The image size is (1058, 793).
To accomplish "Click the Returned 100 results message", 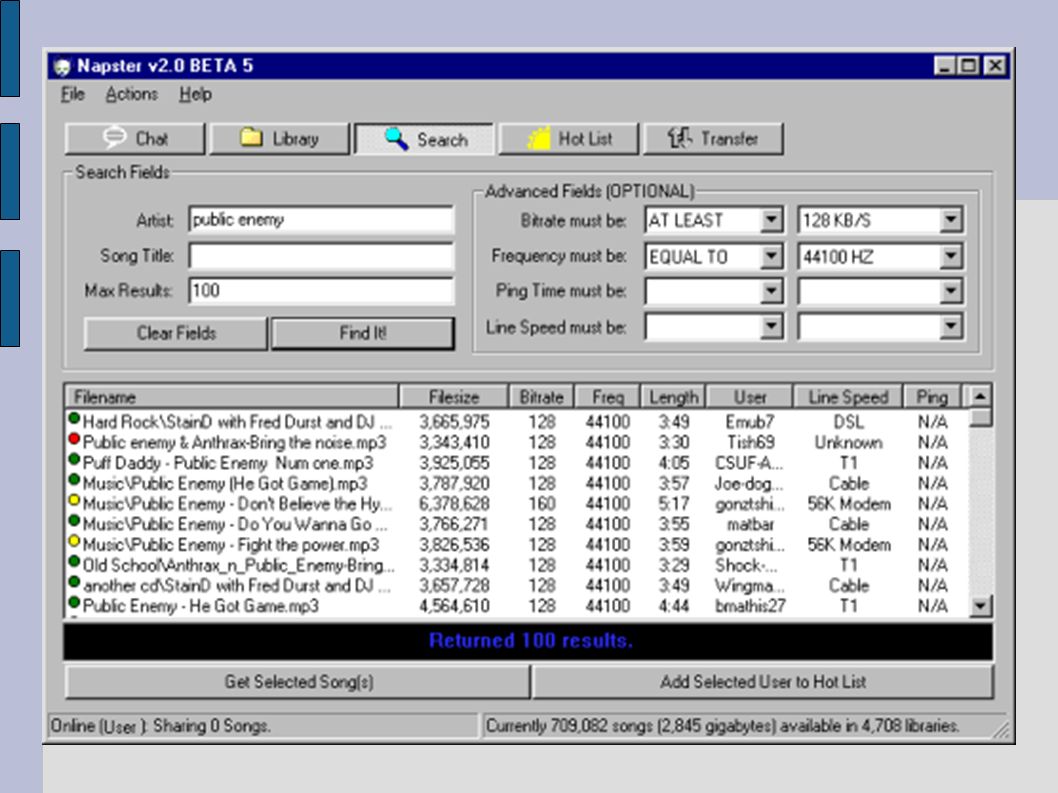I will 530,640.
